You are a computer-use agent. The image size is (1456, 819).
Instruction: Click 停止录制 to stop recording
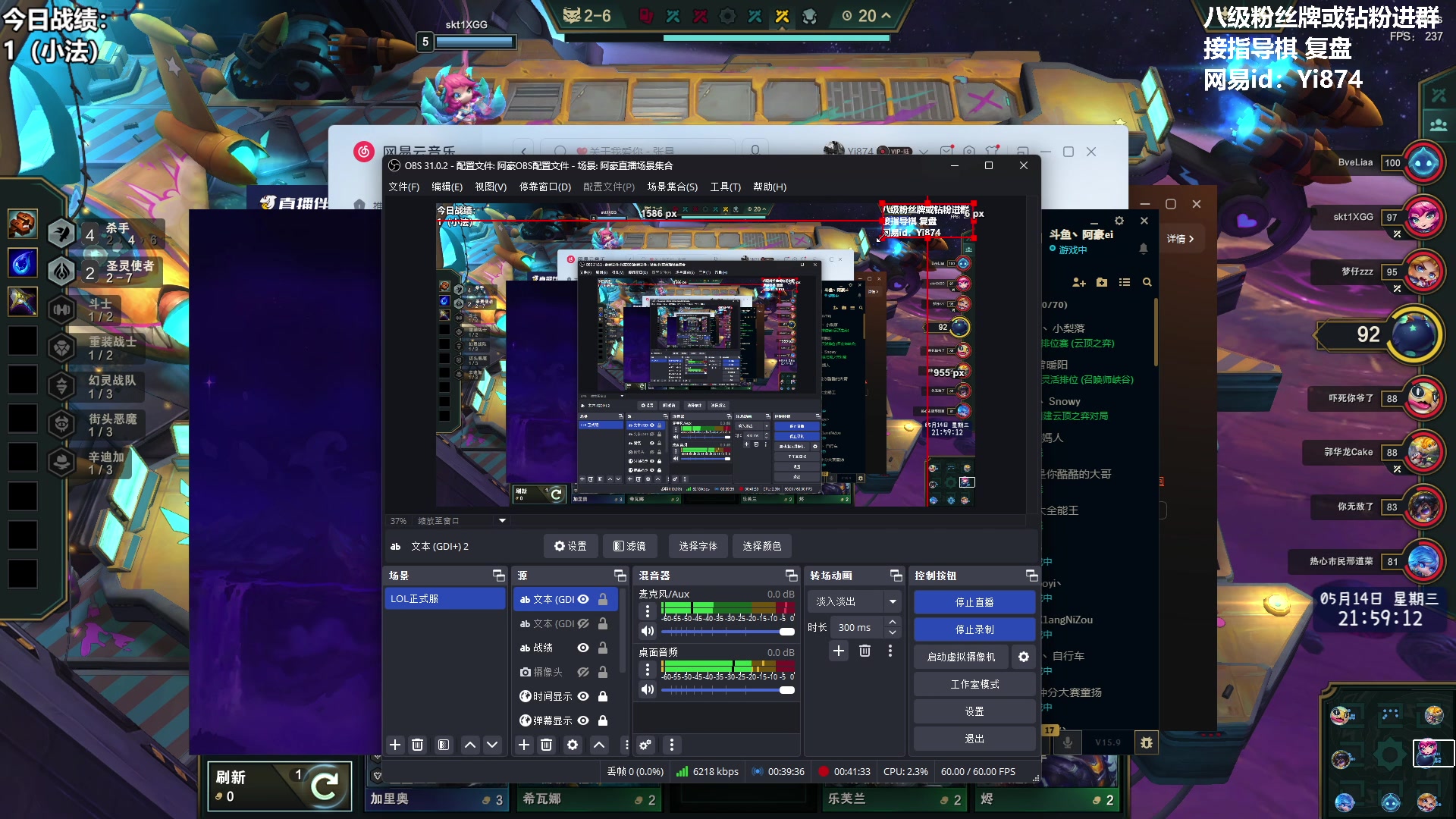(x=974, y=629)
